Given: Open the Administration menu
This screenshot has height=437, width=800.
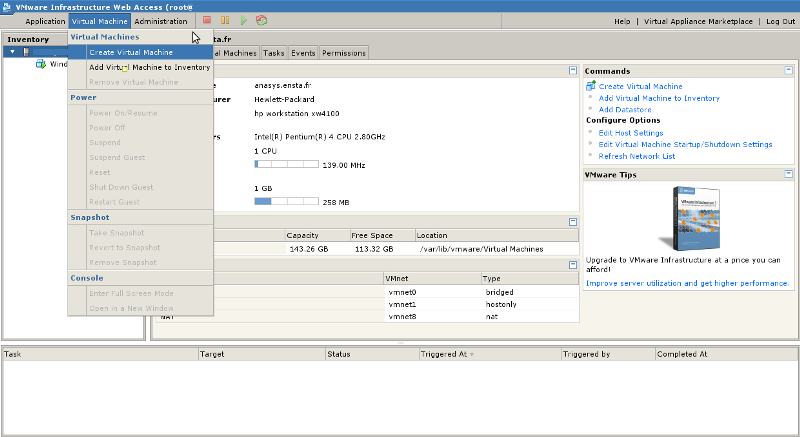Looking at the screenshot, I should [160, 21].
